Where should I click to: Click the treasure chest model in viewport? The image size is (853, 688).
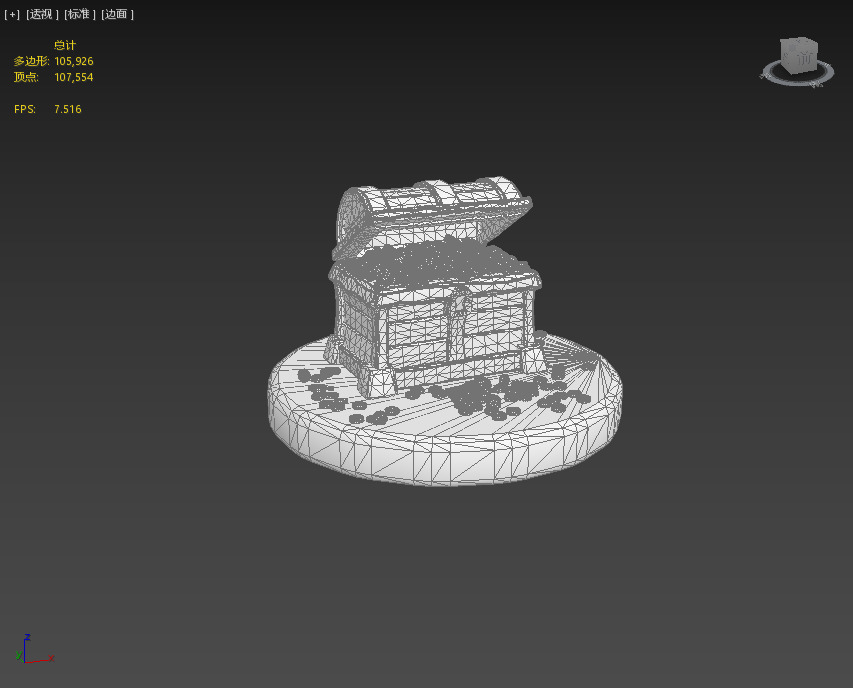click(x=435, y=288)
